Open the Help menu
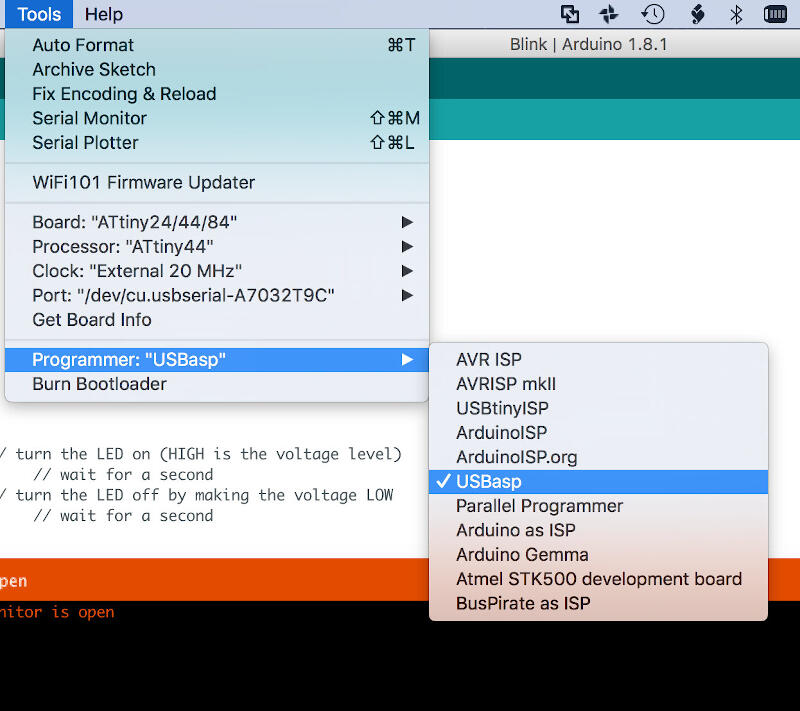Screen dimensions: 800x711 (x=104, y=14)
